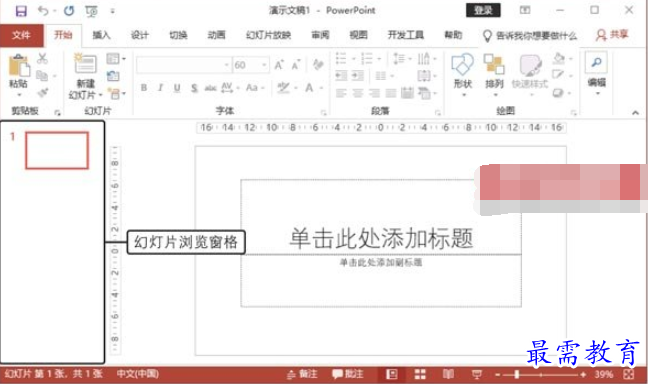Switch to the 切换 Transitions tab
Viewport: 648px width, 384px height.
[x=178, y=35]
